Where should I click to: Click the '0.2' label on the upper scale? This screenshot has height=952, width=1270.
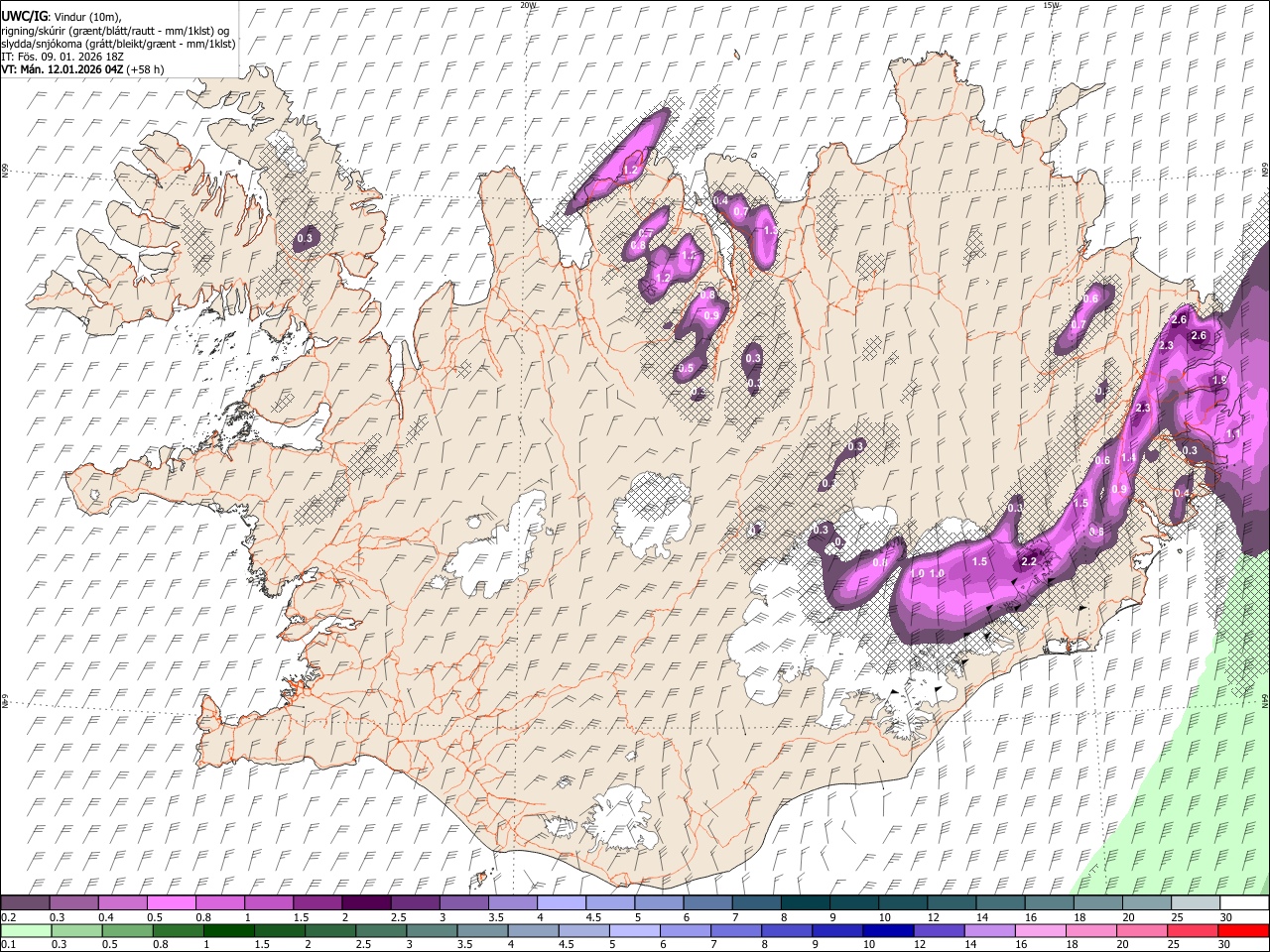tap(8, 917)
